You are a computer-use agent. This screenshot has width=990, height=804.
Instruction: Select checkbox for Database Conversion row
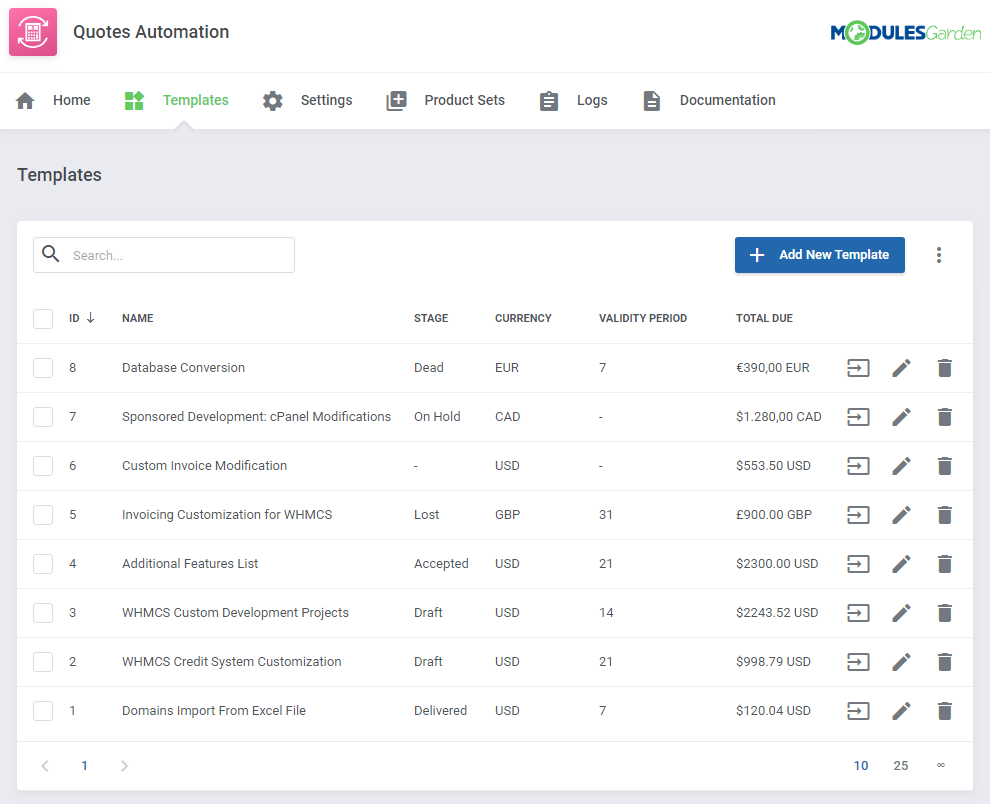[x=43, y=368]
